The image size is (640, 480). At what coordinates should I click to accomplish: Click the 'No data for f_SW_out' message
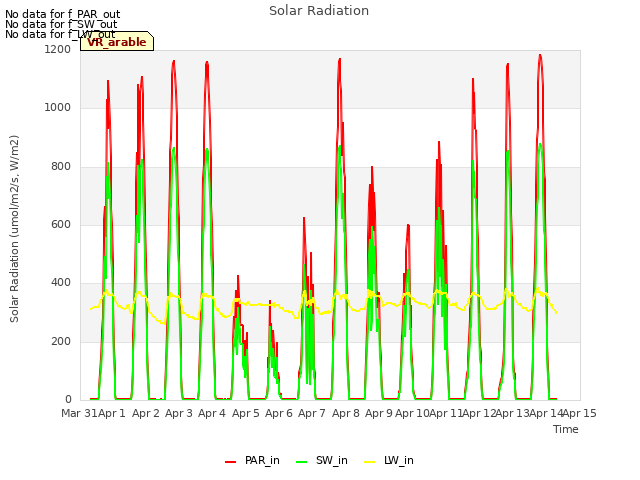point(61,24)
